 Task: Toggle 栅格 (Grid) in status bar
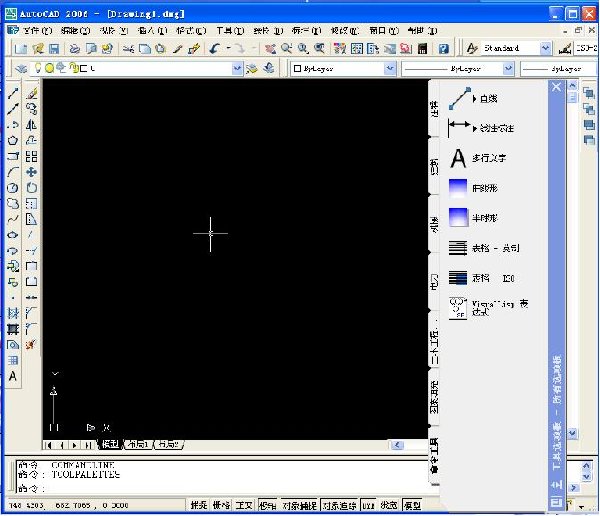[x=222, y=505]
